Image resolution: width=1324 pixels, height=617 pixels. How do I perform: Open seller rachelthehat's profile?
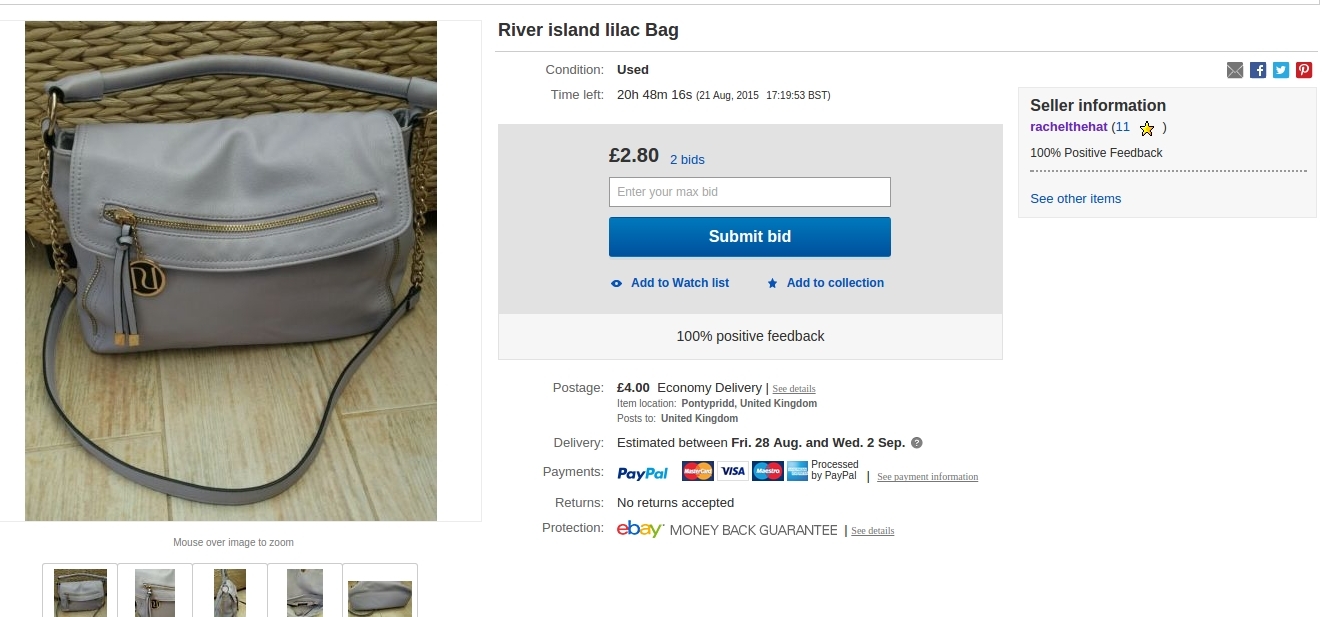click(x=1068, y=127)
